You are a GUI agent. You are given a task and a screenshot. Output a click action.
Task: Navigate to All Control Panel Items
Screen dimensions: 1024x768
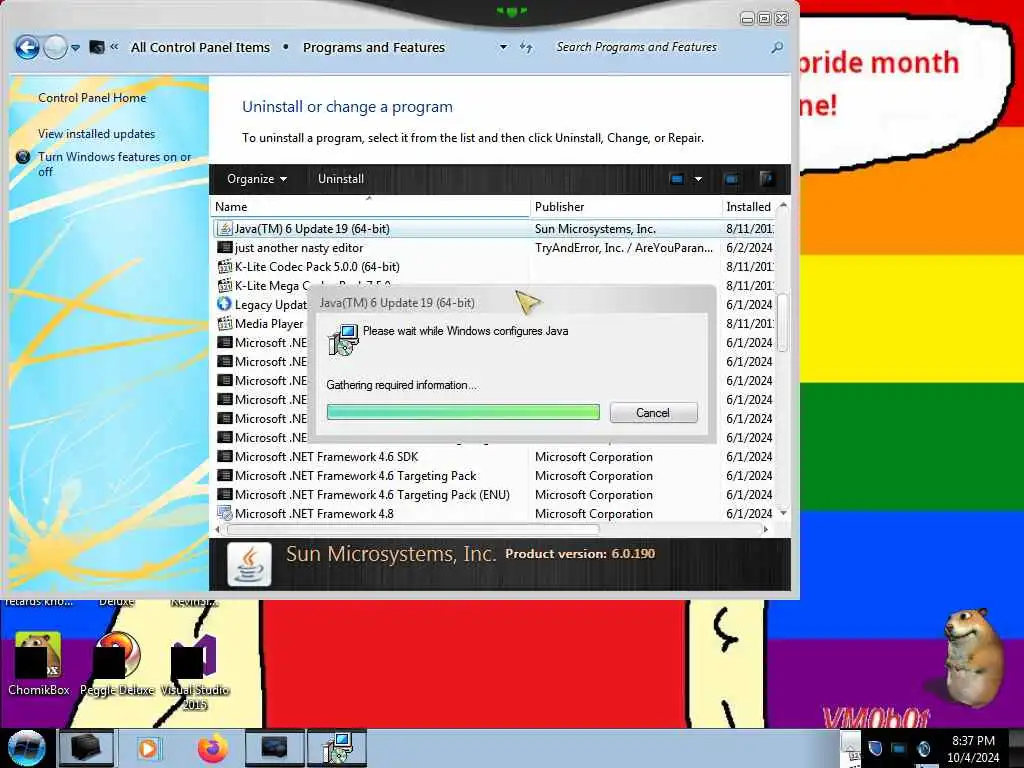200,47
